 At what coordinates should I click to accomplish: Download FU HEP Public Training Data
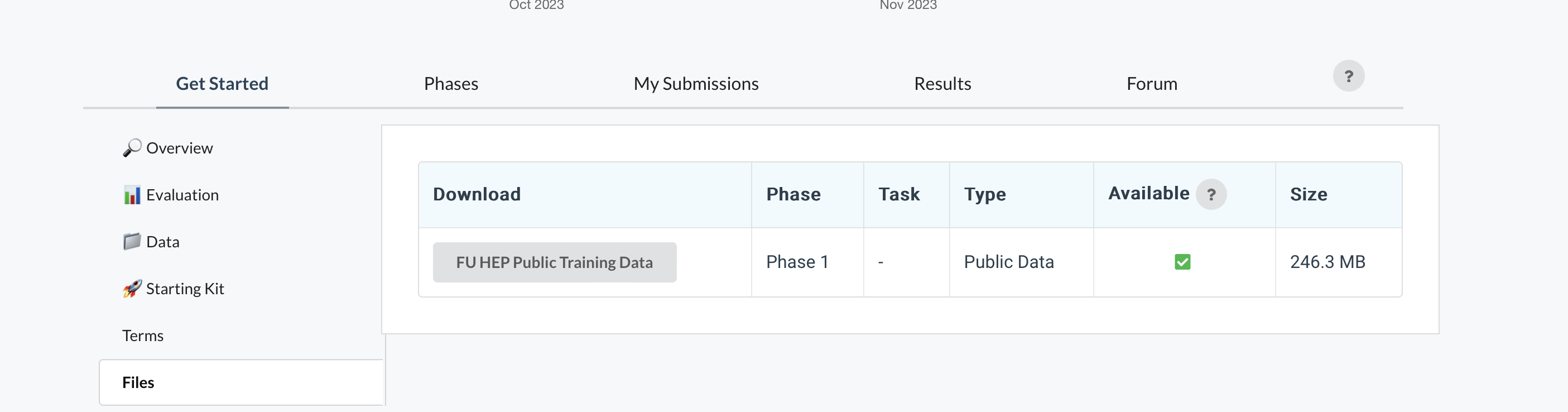coord(554,262)
